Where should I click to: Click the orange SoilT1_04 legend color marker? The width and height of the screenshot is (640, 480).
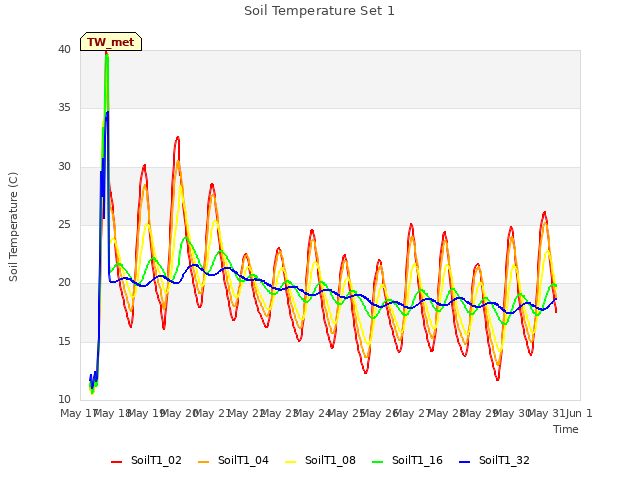(203, 462)
